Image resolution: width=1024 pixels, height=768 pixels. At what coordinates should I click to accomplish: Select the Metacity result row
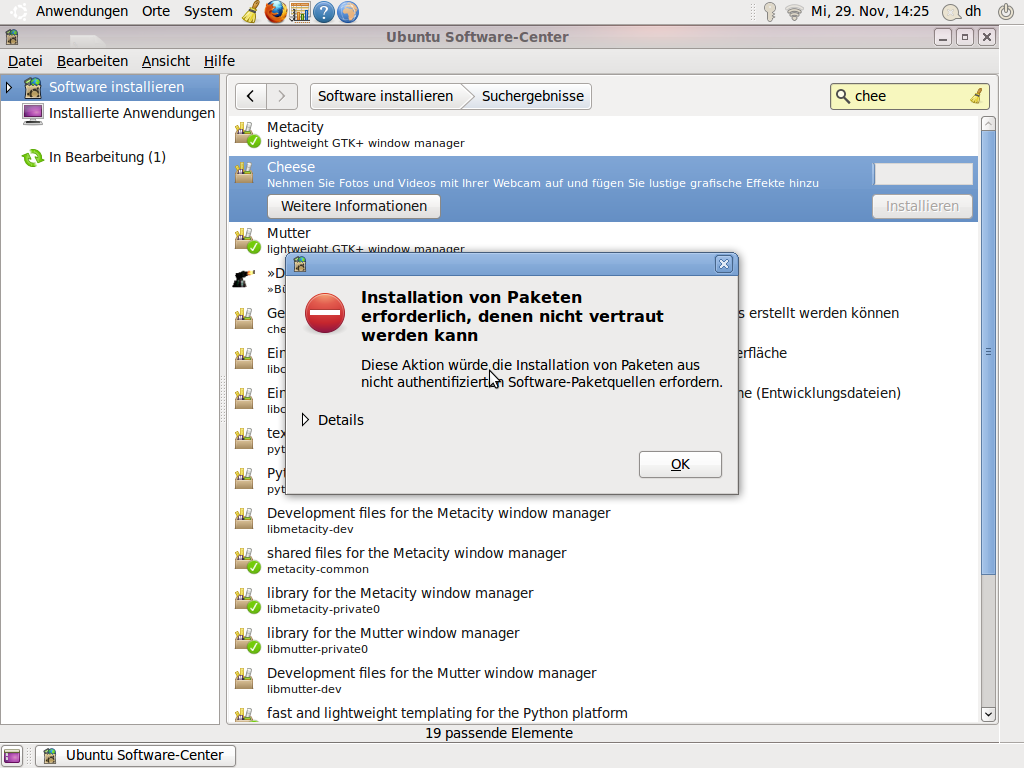click(603, 135)
